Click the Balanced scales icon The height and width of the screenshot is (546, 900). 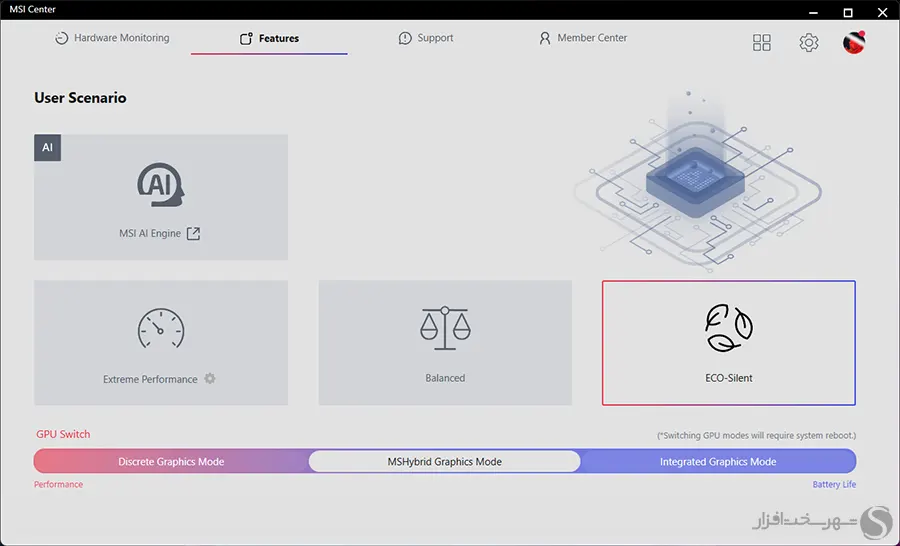coord(445,328)
